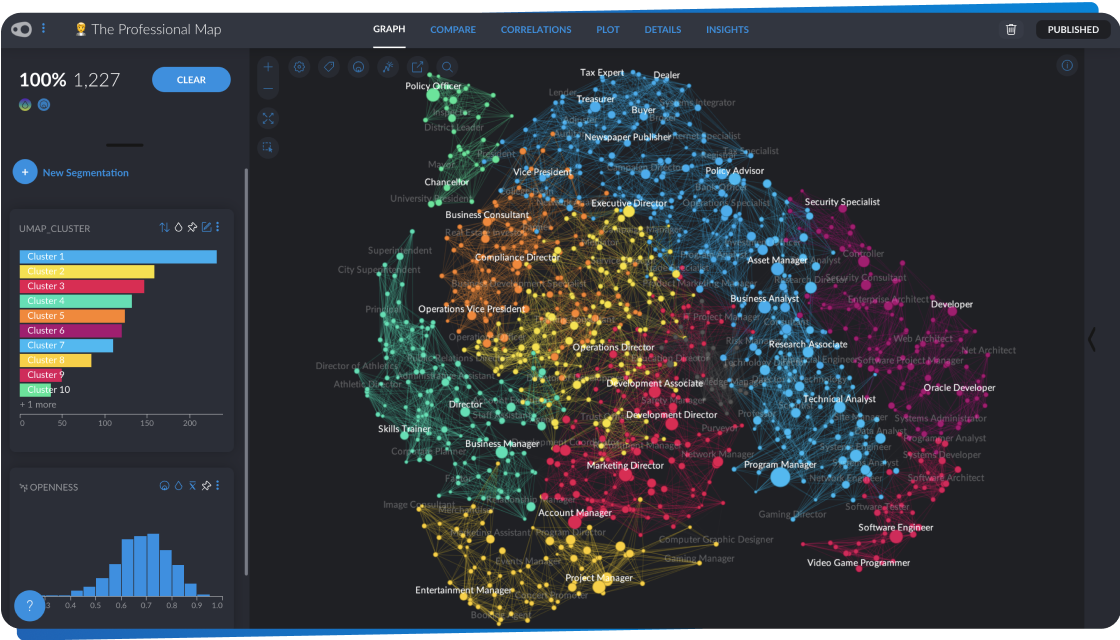Zoom in with the plus icon on graph toolbar
1120x640 pixels.
(x=268, y=66)
